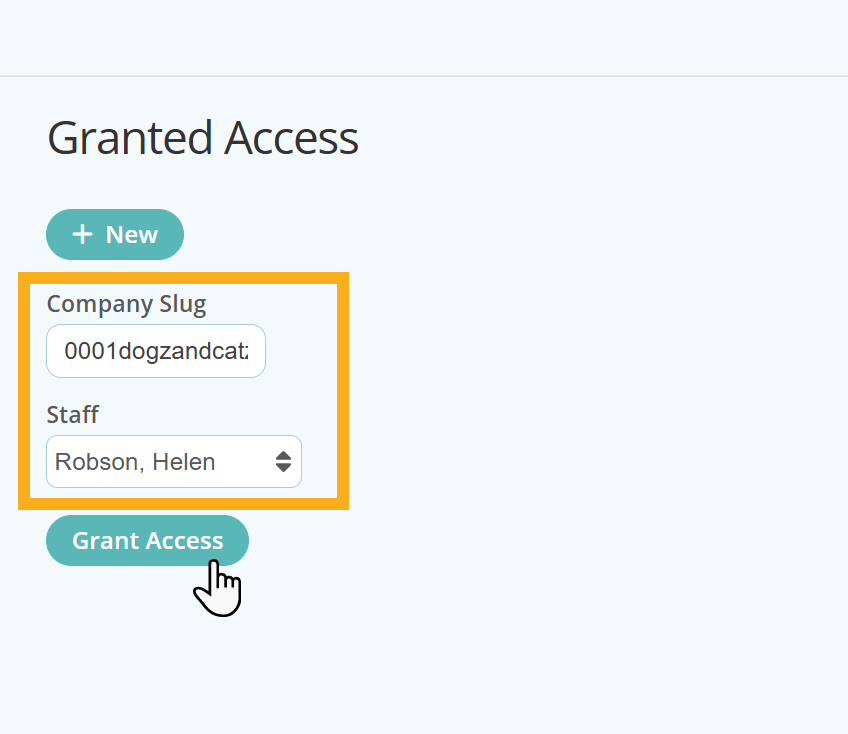Click the Staff field label
Image resolution: width=848 pixels, height=734 pixels.
[73, 414]
